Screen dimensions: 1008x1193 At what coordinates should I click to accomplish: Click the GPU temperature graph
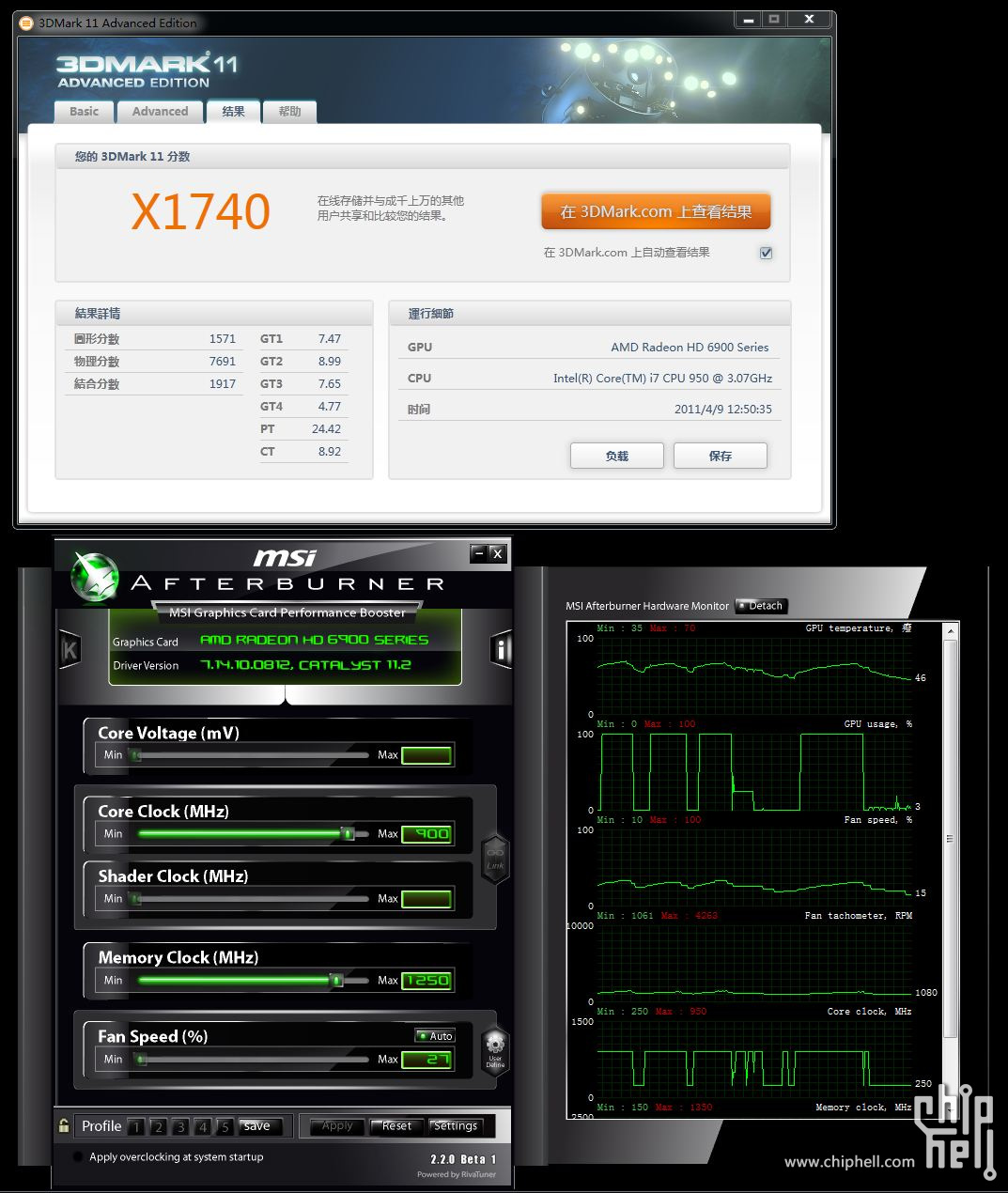tap(755, 675)
